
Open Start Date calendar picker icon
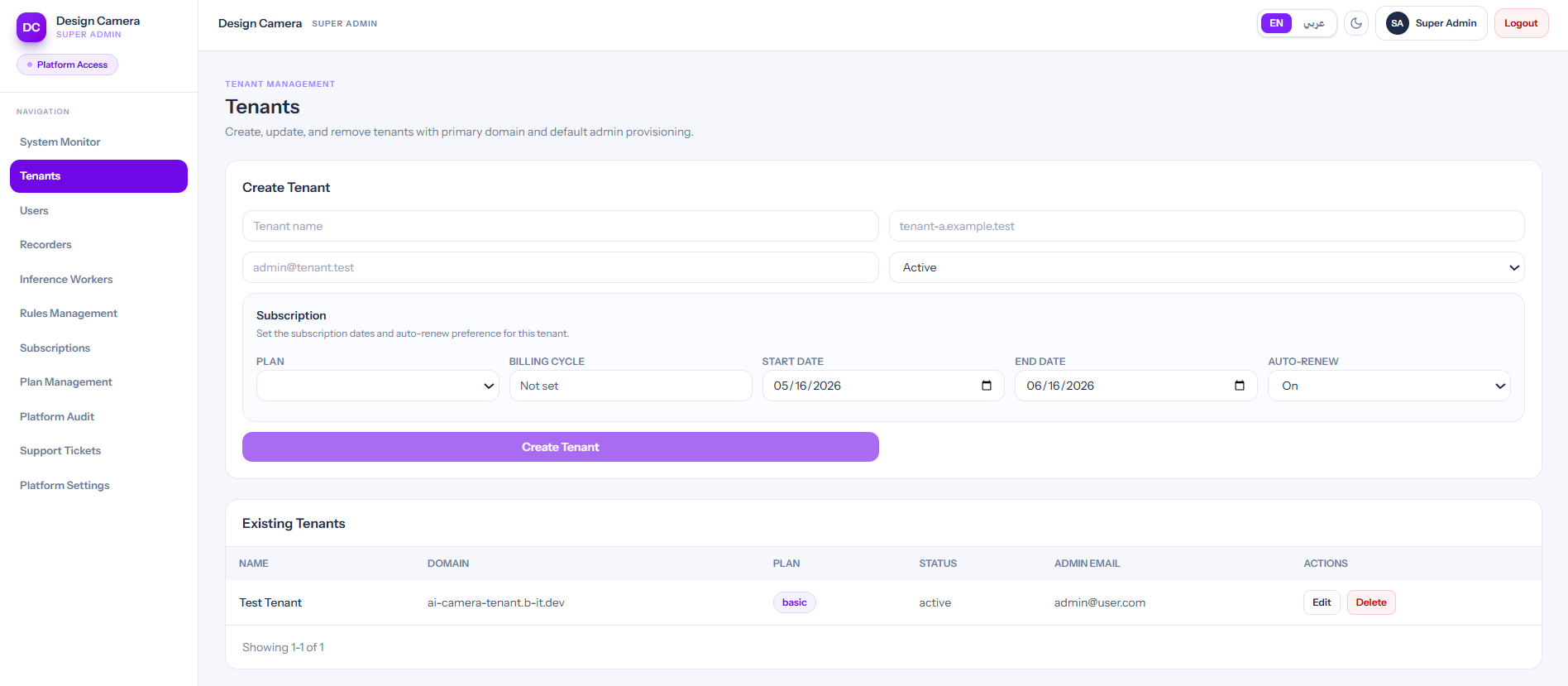986,386
